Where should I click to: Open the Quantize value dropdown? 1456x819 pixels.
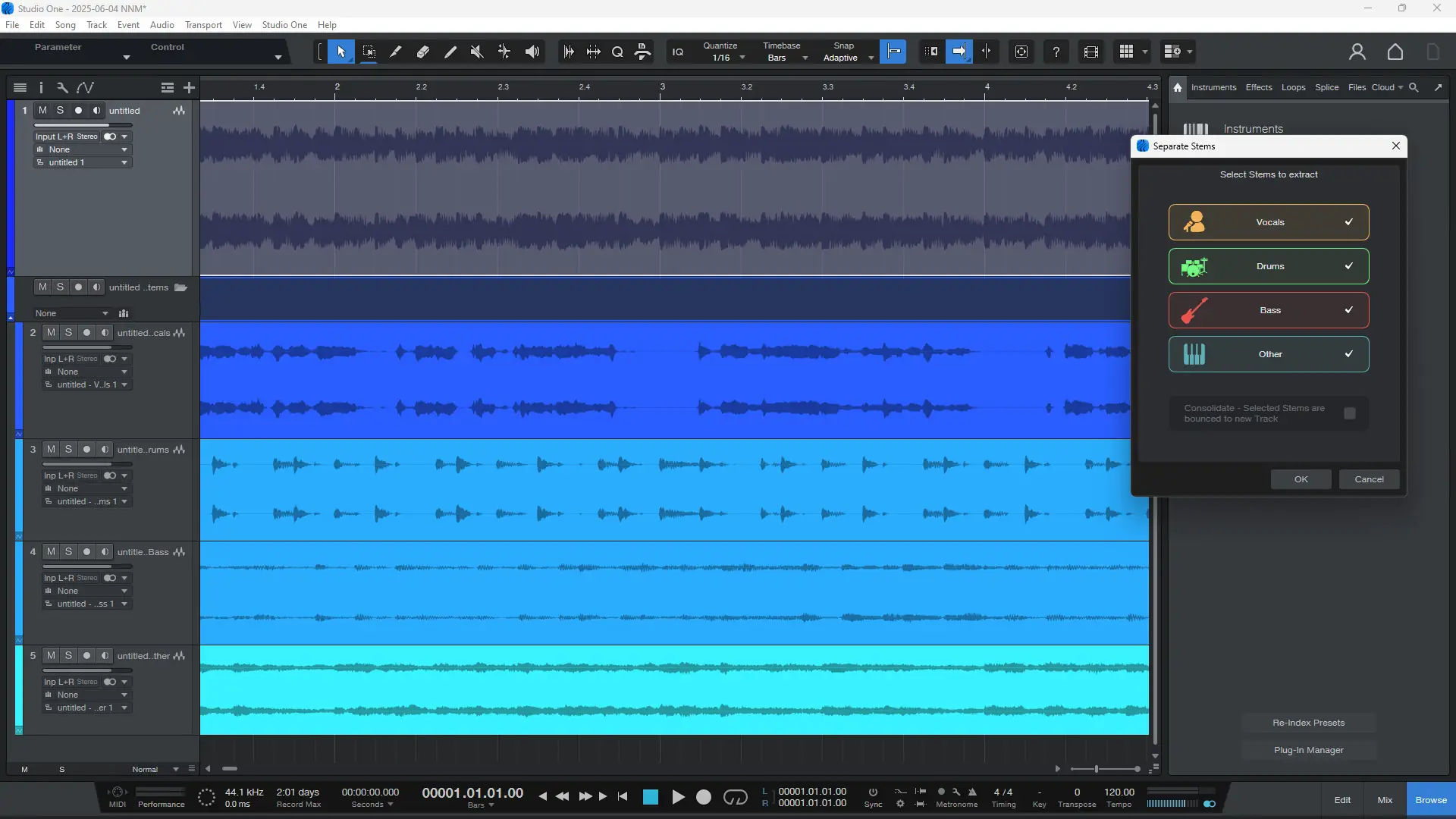click(742, 58)
